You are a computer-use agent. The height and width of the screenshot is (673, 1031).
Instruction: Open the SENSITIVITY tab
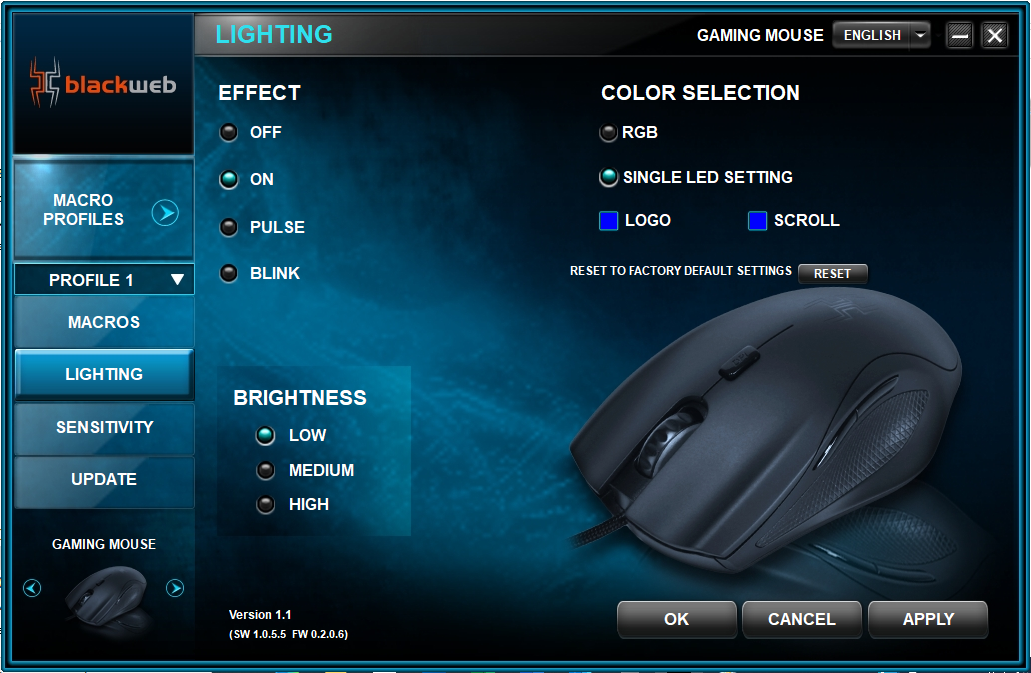(104, 428)
